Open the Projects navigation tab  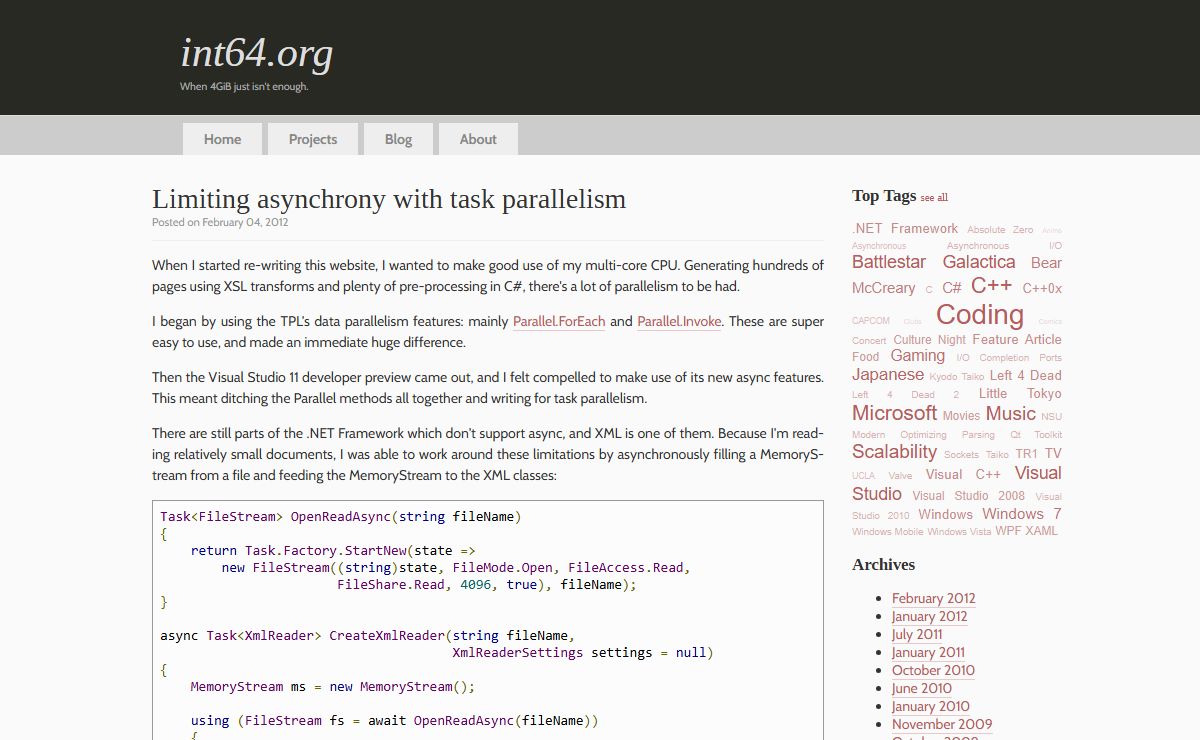point(313,139)
